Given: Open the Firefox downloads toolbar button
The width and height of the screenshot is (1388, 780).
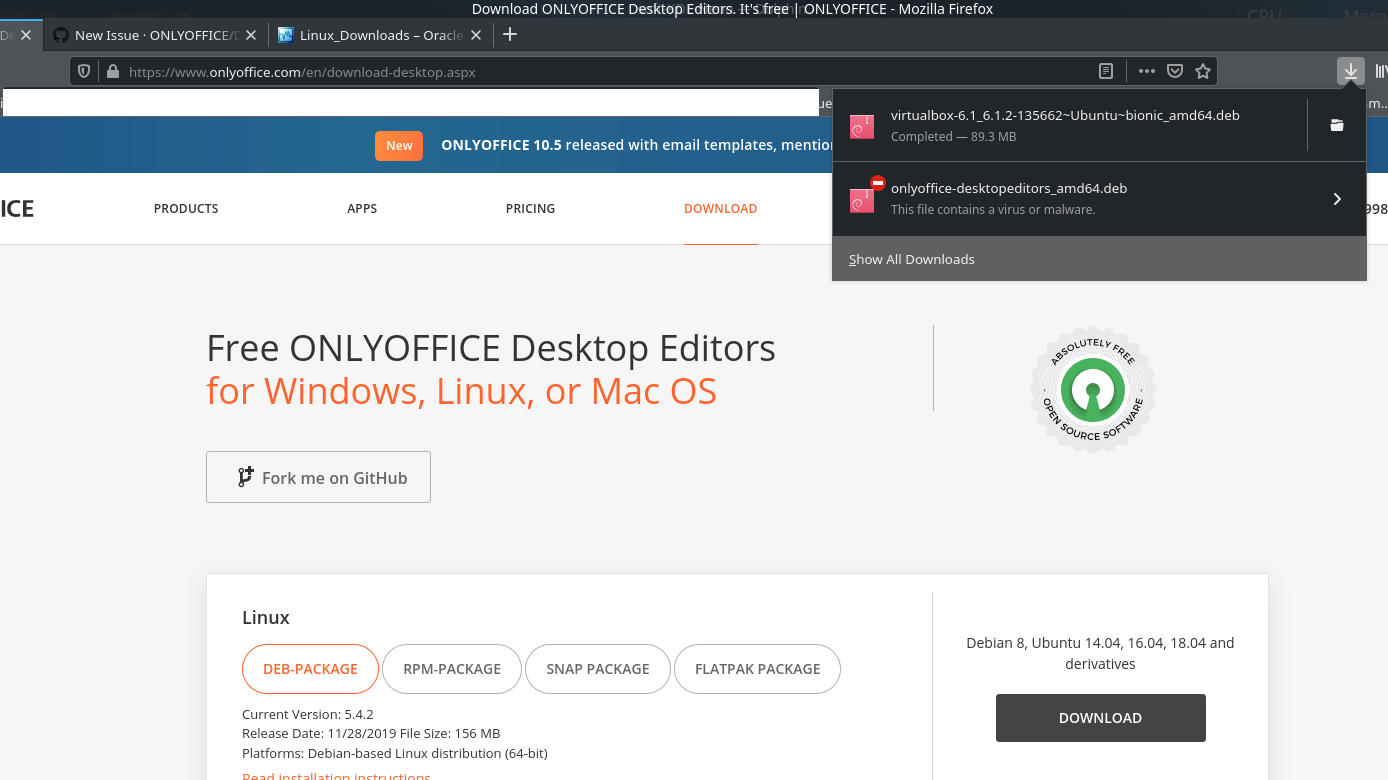Looking at the screenshot, I should tap(1351, 71).
